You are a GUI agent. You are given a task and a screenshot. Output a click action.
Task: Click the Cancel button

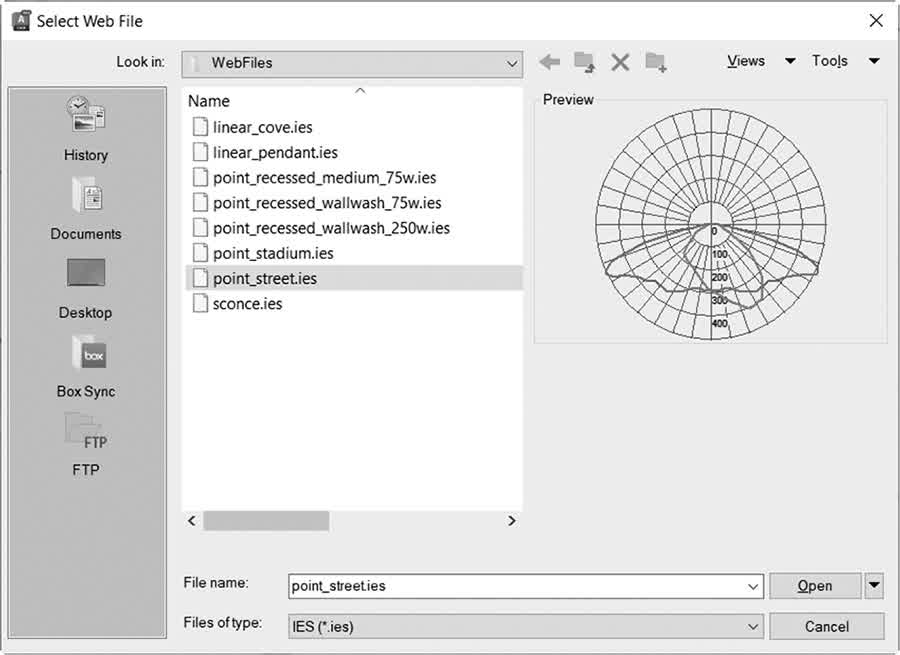pyautogui.click(x=827, y=626)
